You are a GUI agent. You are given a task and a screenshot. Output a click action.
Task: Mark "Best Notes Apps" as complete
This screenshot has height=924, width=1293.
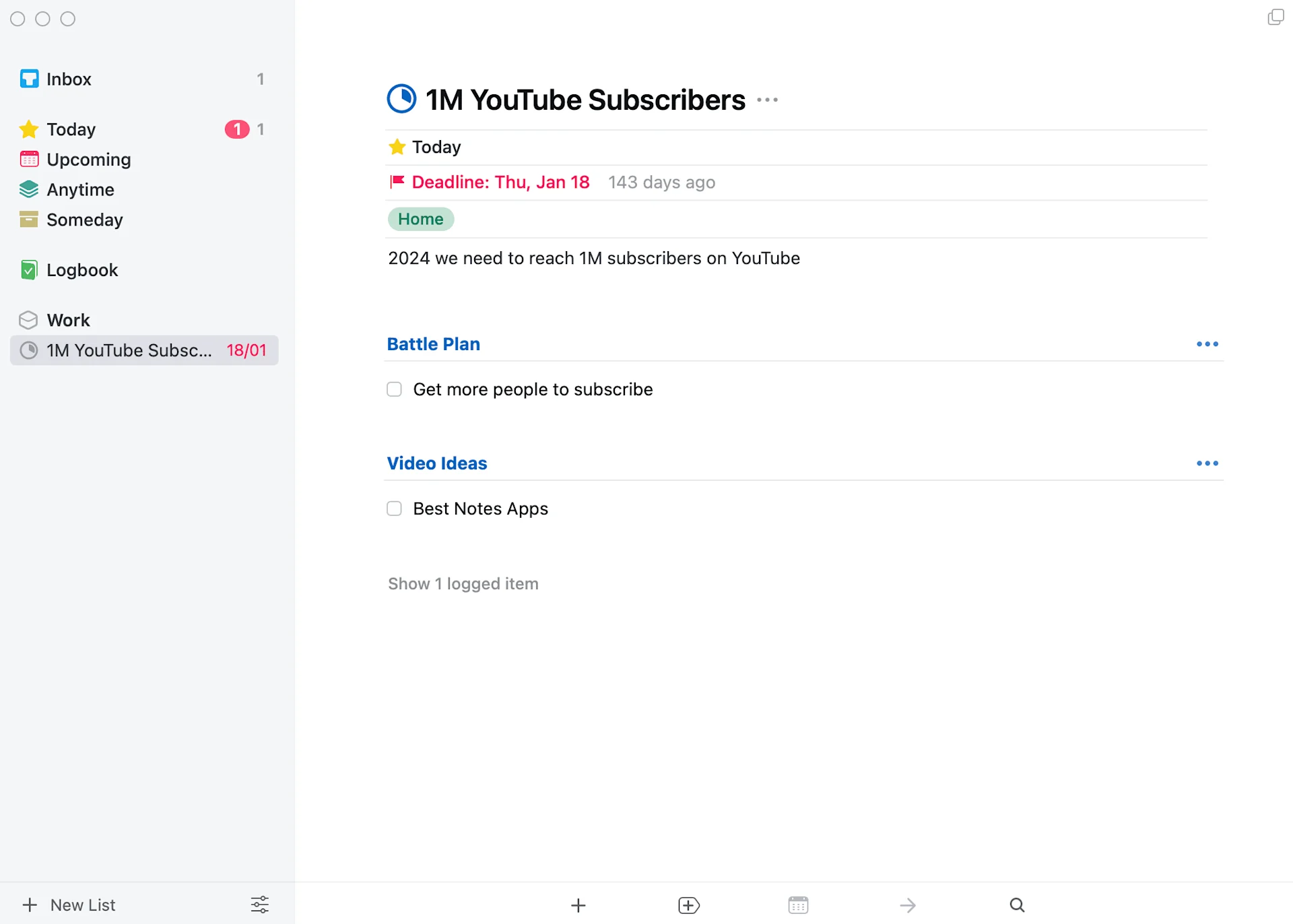[x=394, y=508]
